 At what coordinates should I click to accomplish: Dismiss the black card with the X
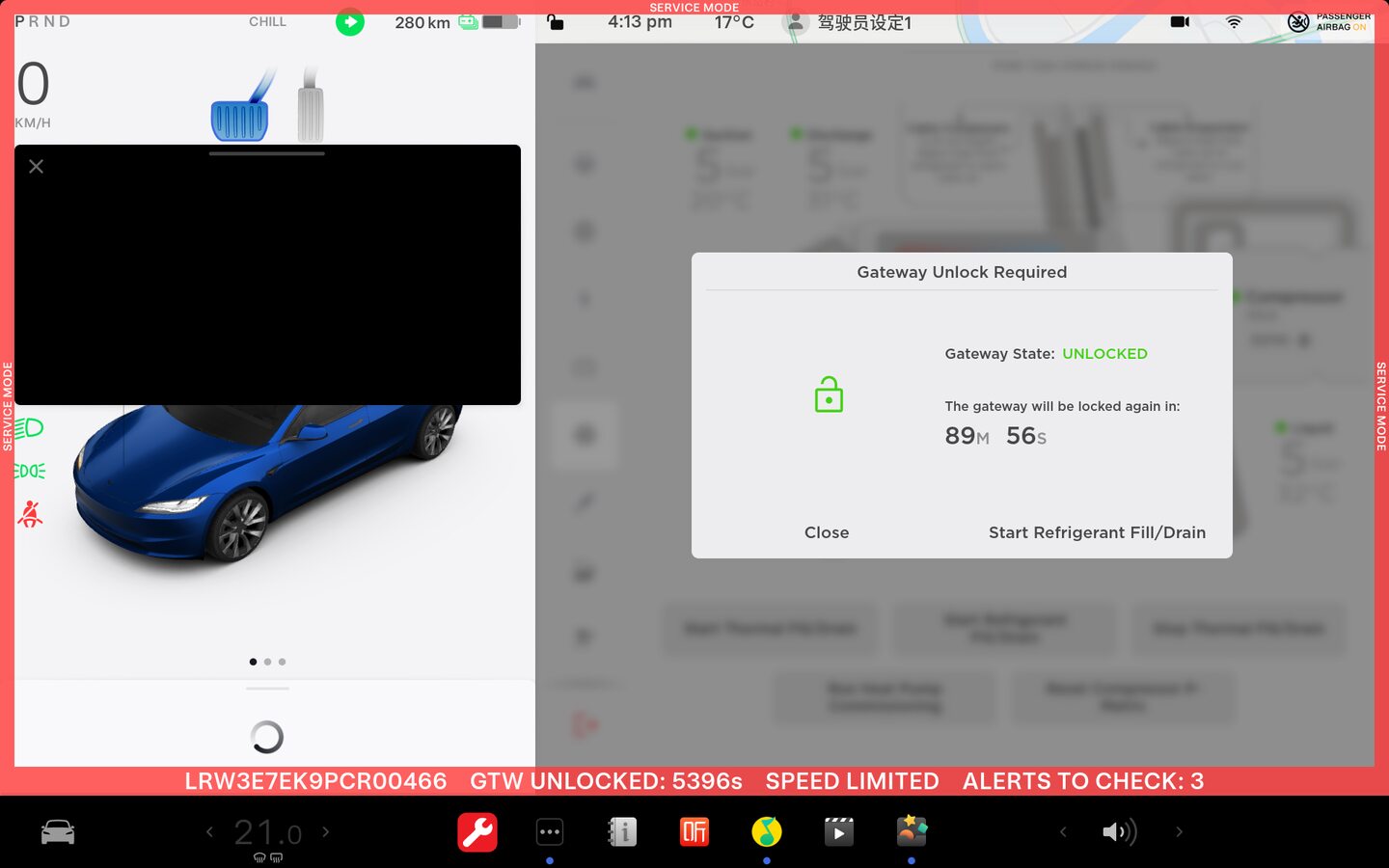[37, 167]
